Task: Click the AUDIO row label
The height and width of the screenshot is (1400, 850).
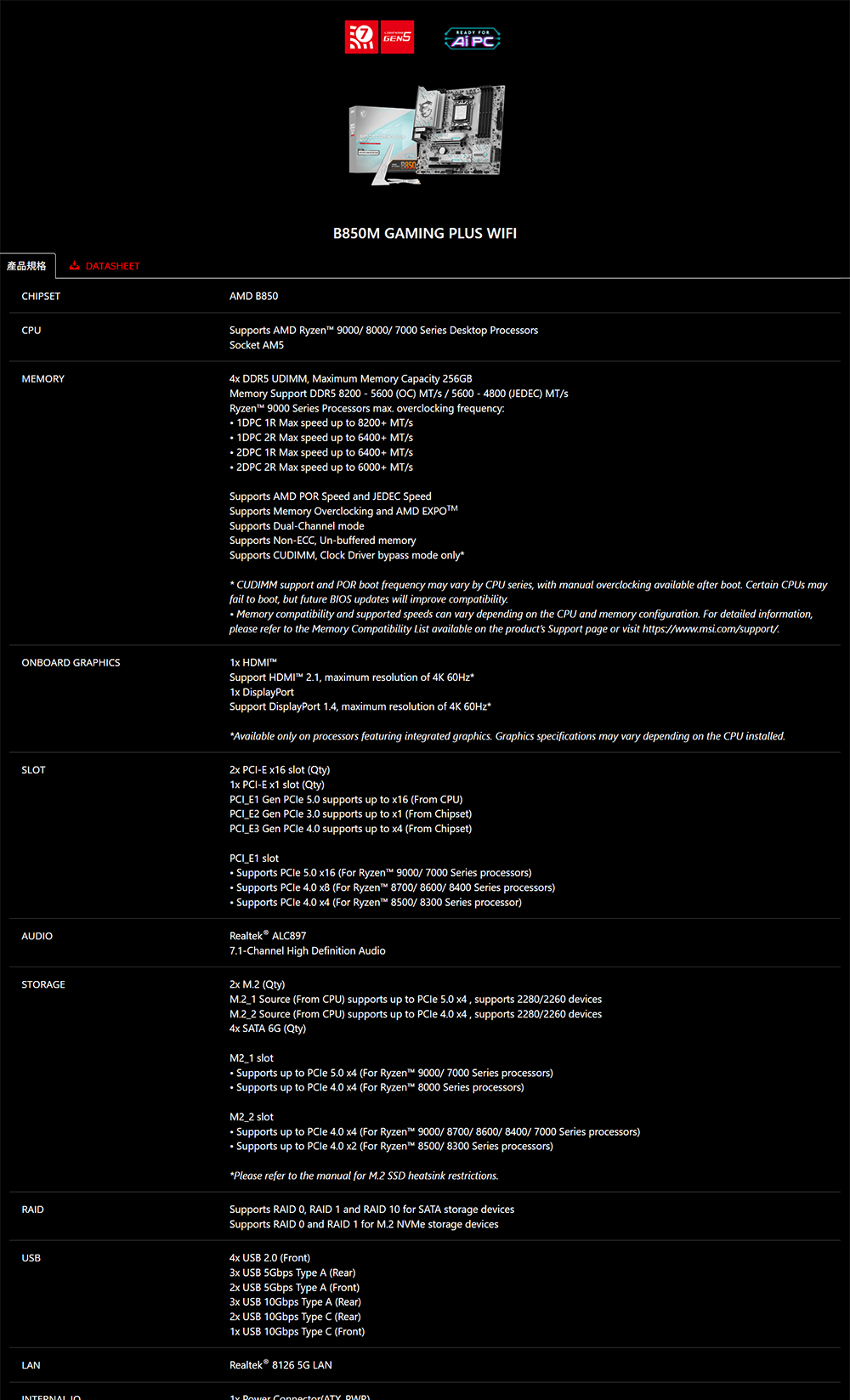Action: point(37,937)
